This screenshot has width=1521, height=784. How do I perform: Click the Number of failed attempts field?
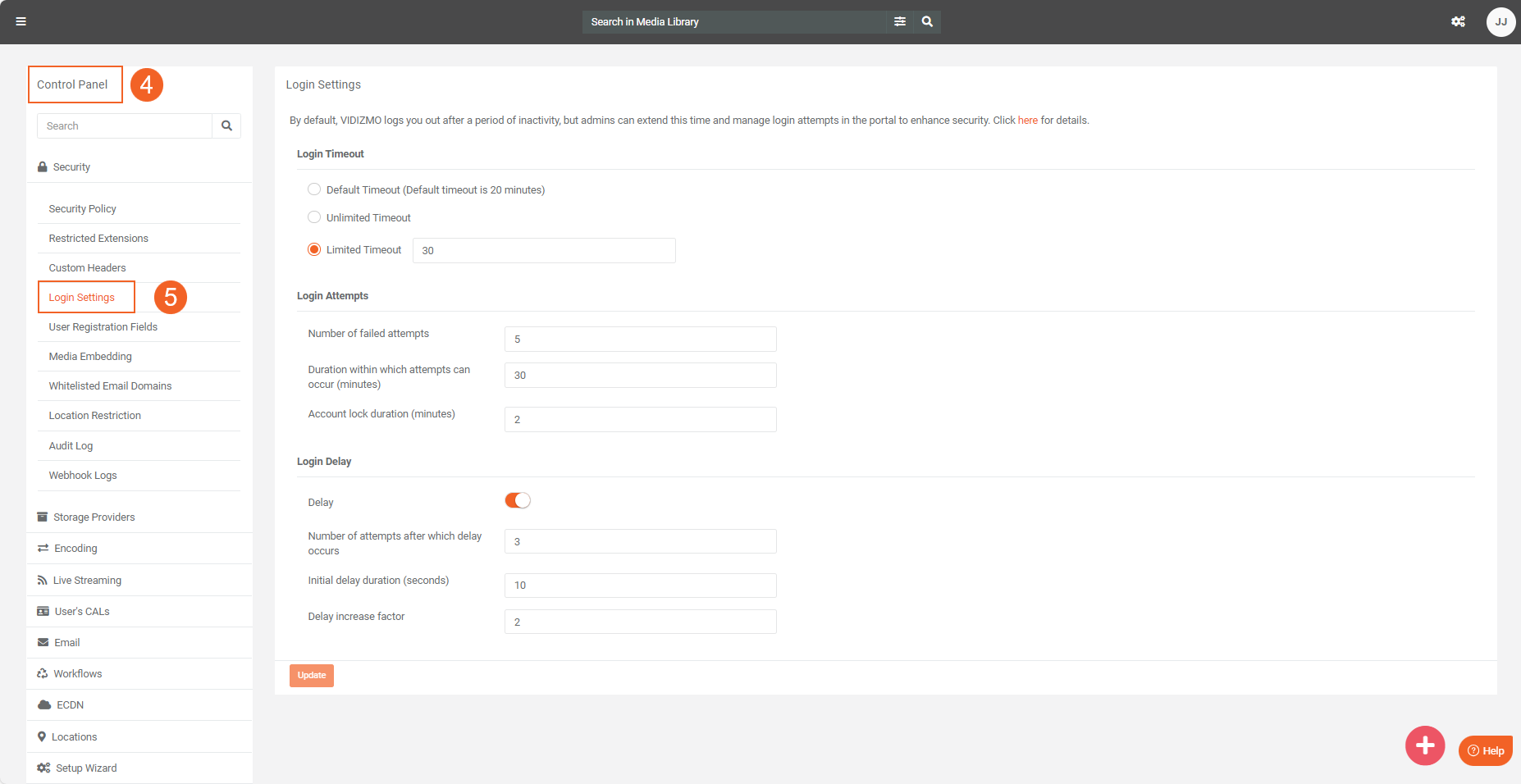point(640,340)
